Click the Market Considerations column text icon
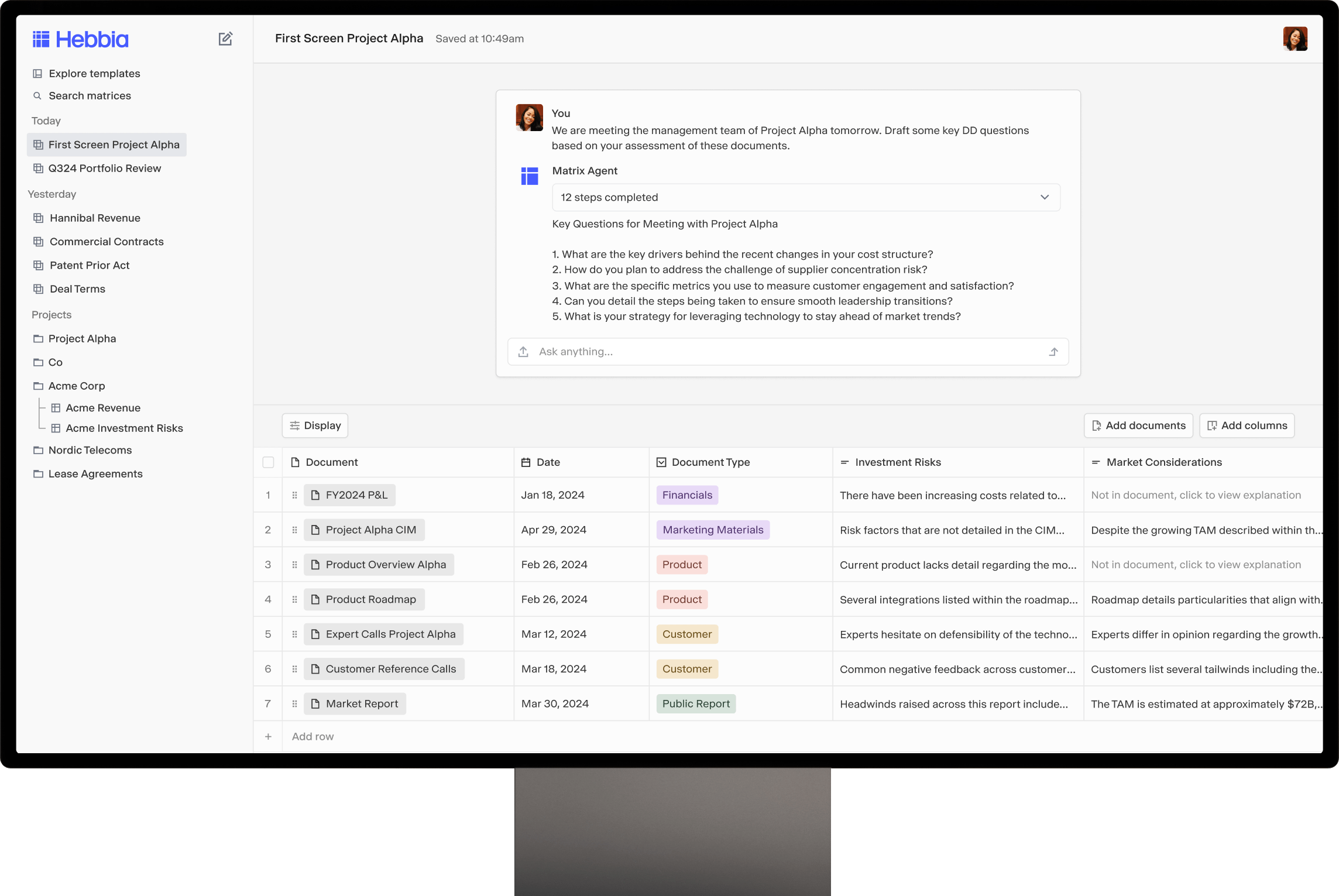This screenshot has width=1339, height=896. 1096,462
